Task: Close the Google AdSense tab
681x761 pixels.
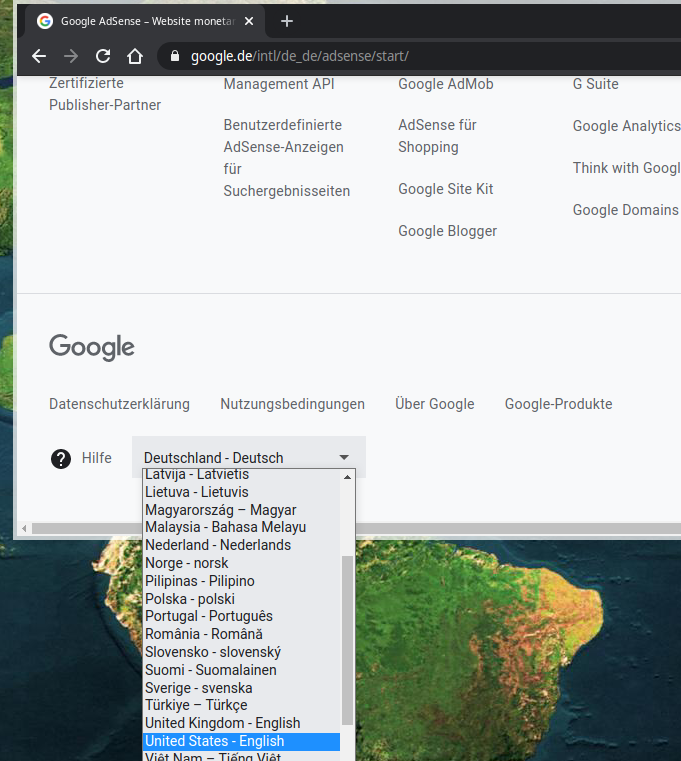Action: pyautogui.click(x=249, y=21)
